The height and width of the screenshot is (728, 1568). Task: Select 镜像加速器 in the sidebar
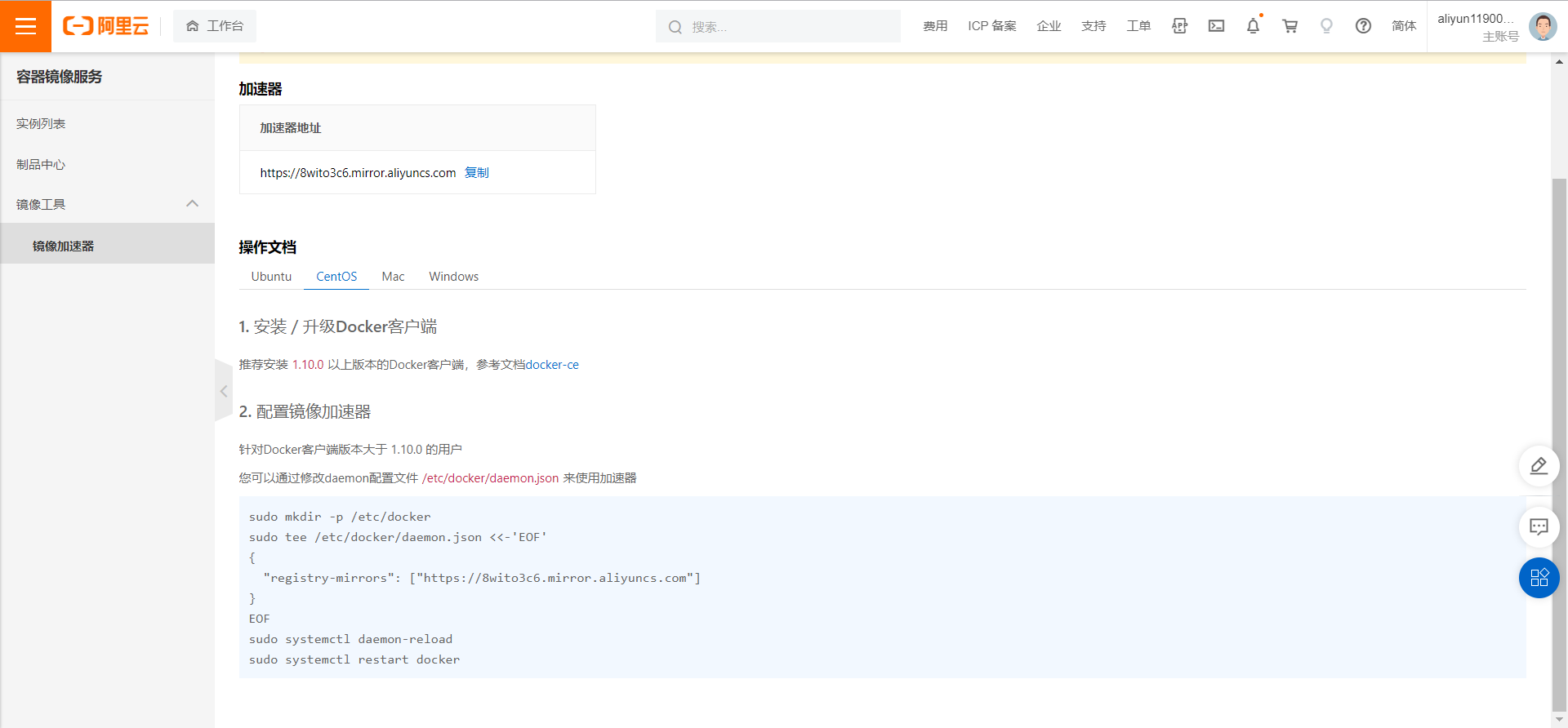tap(107, 245)
